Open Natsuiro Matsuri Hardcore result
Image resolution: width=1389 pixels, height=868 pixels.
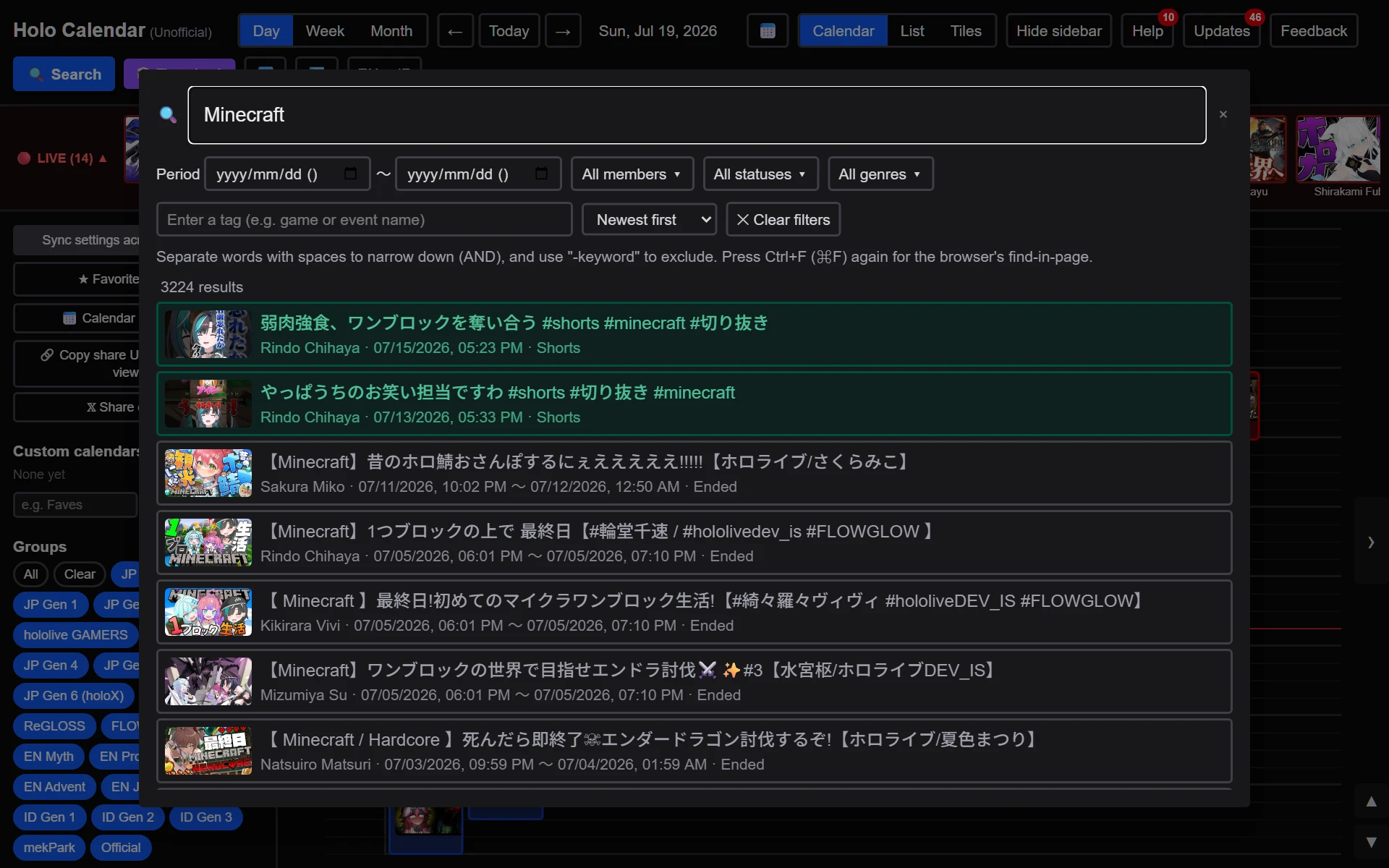tap(694, 751)
